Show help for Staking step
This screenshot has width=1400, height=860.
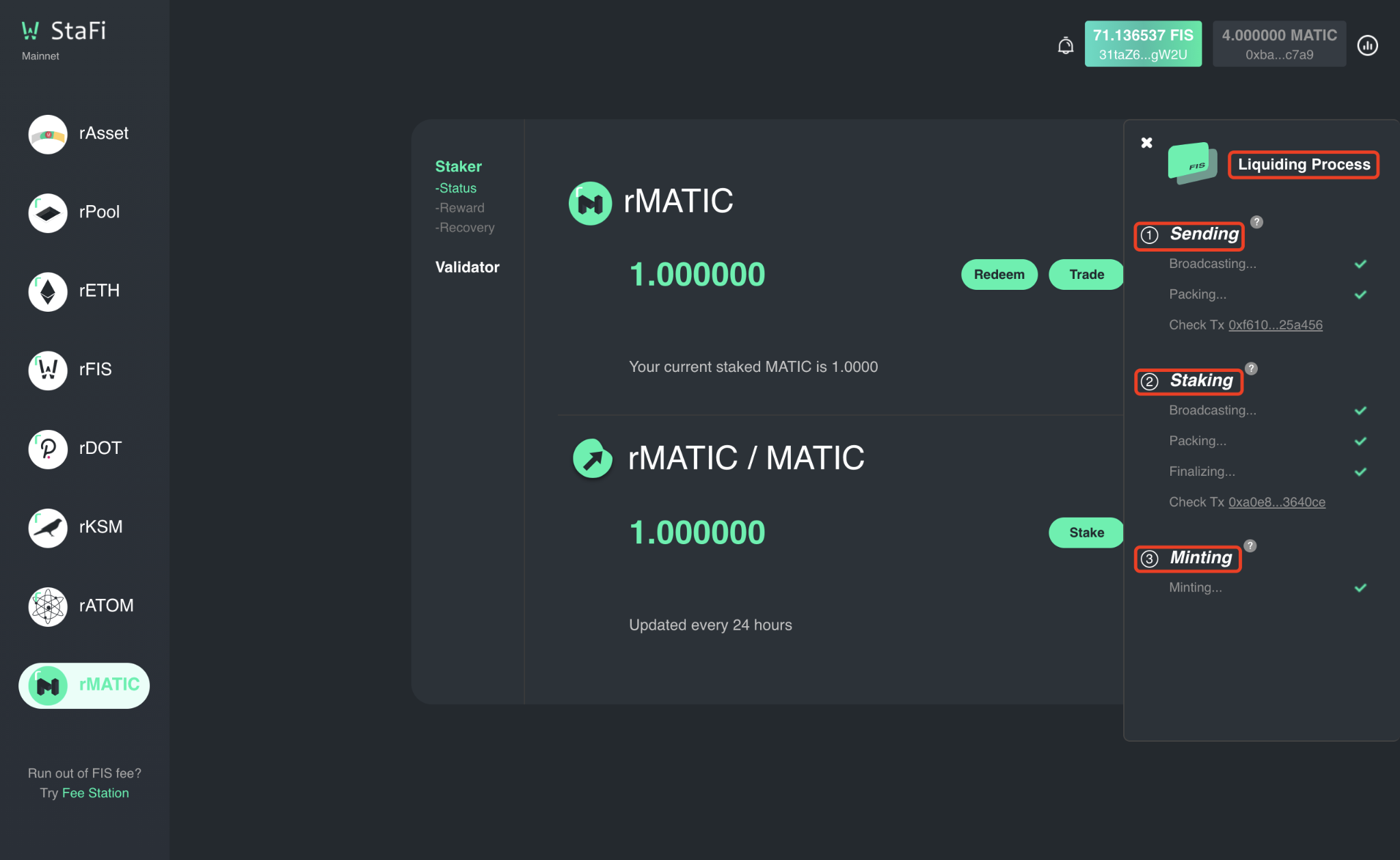pos(1251,368)
